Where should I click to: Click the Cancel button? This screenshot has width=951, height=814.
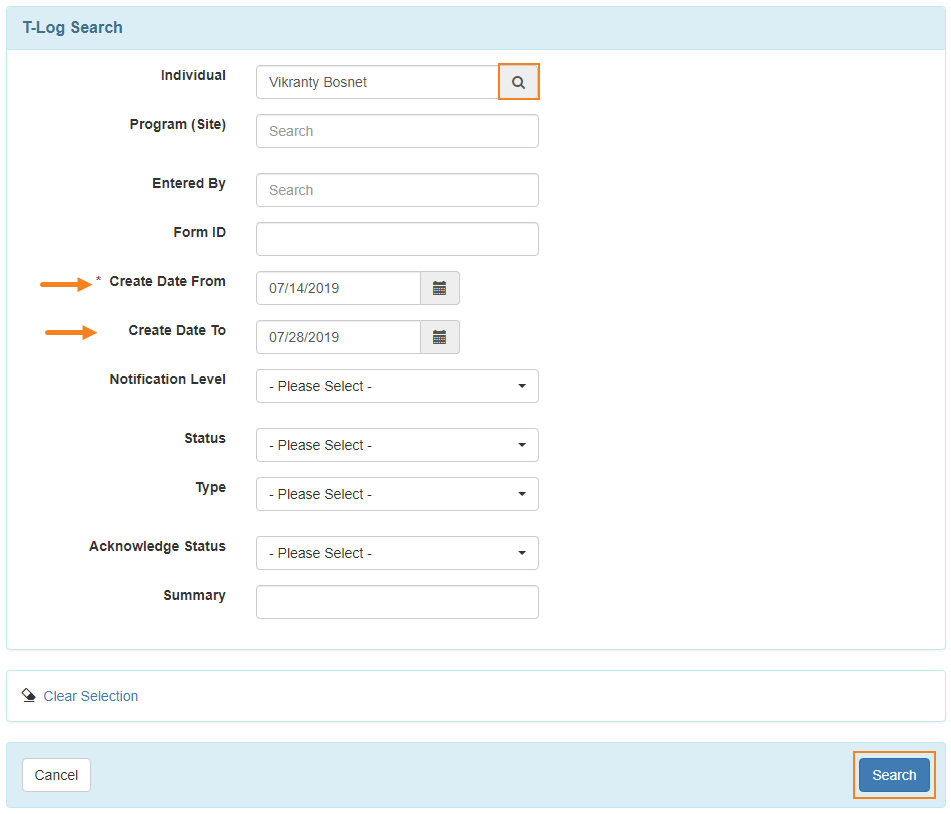56,775
